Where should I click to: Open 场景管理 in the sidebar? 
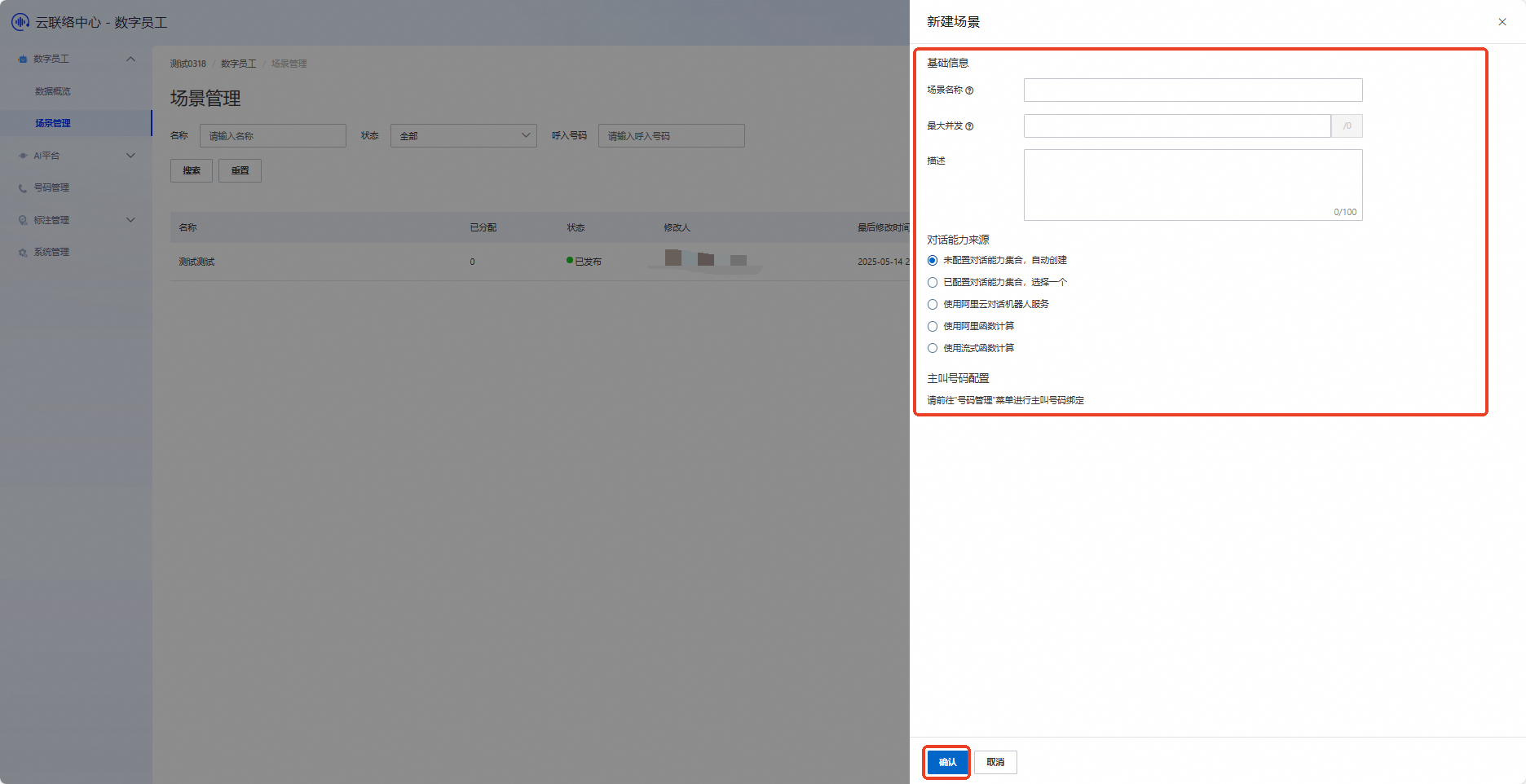[53, 123]
